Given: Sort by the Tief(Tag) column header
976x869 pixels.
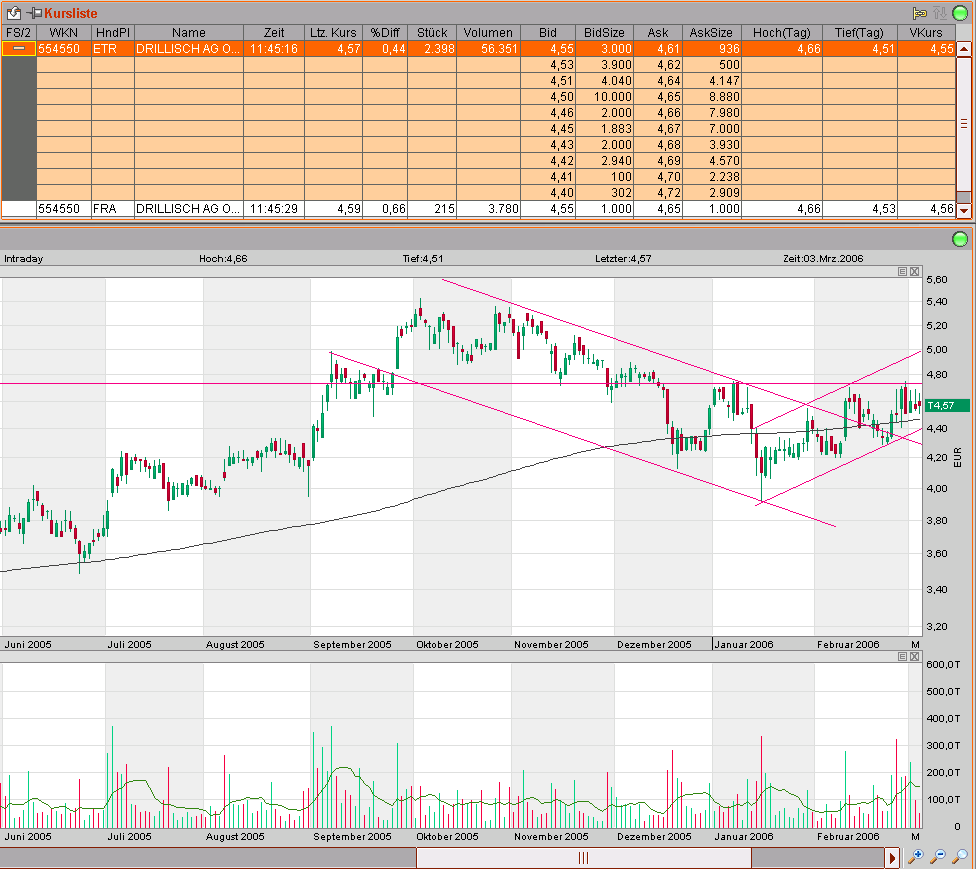Looking at the screenshot, I should (x=859, y=32).
